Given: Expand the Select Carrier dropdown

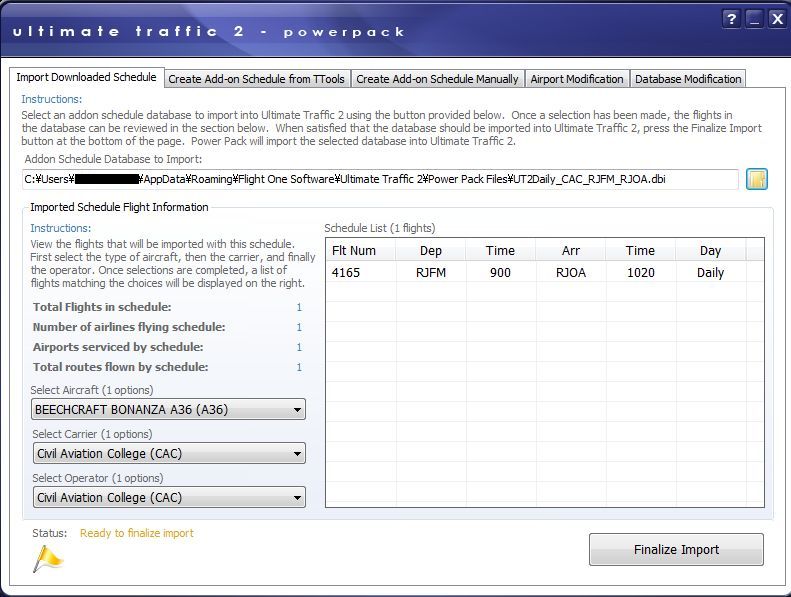Looking at the screenshot, I should [168, 453].
